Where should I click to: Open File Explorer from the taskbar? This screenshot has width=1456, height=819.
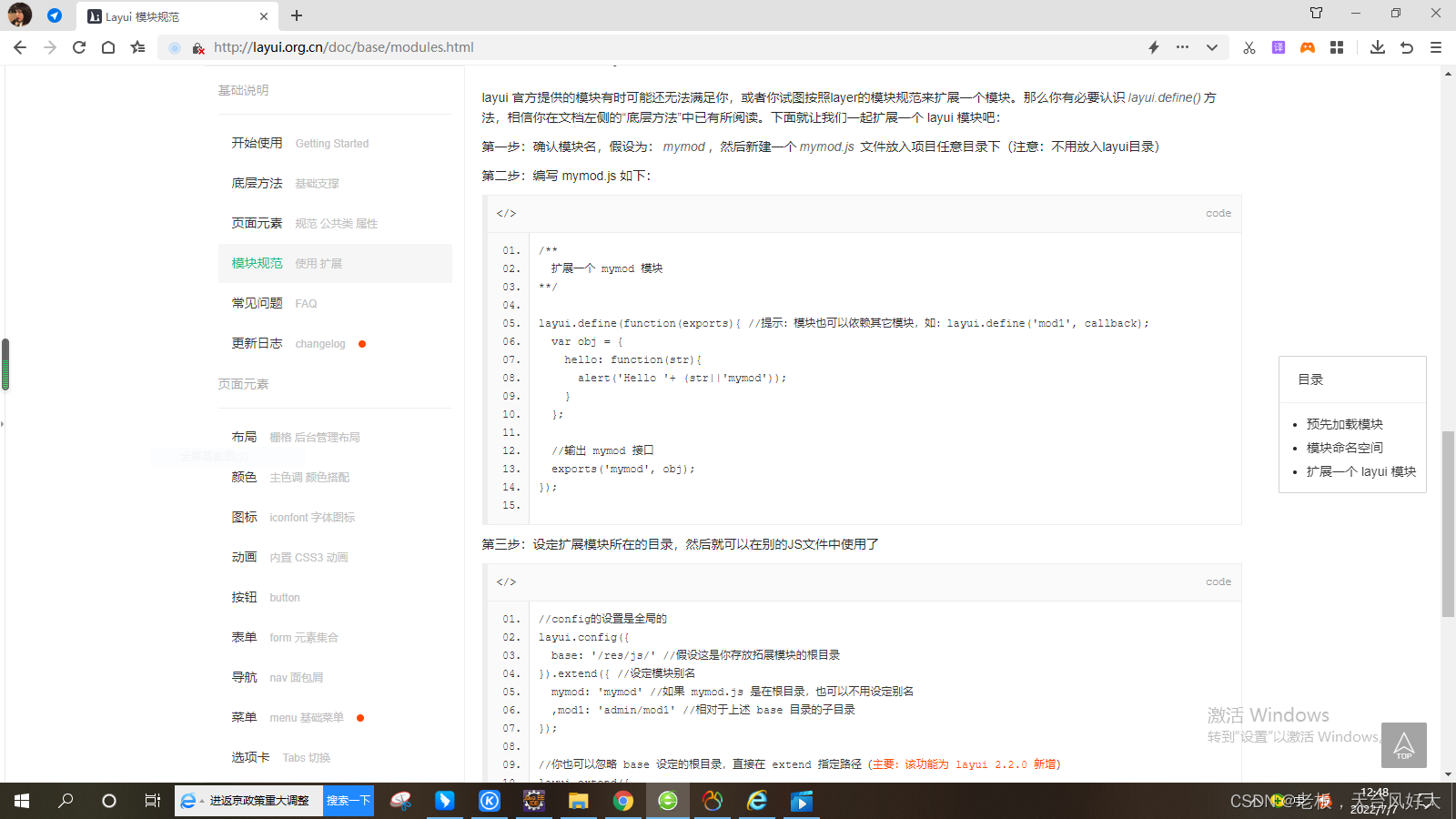578,802
